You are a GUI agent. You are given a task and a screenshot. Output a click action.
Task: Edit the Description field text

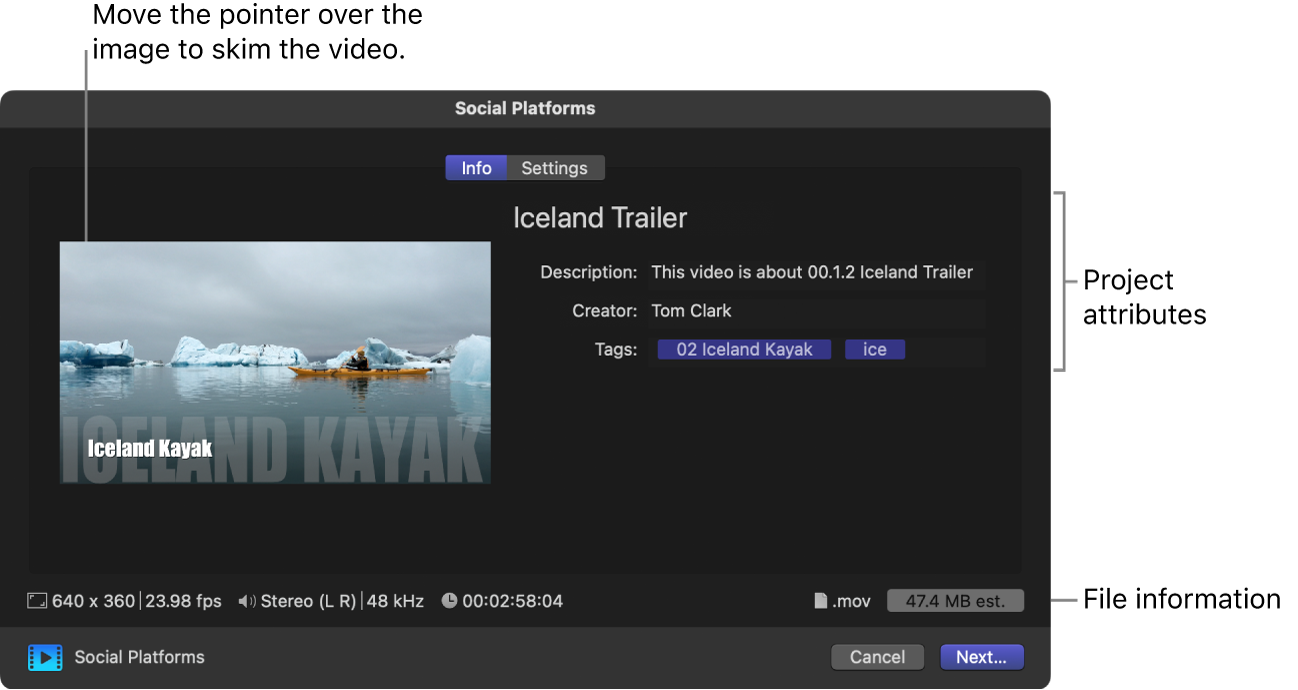pos(815,272)
